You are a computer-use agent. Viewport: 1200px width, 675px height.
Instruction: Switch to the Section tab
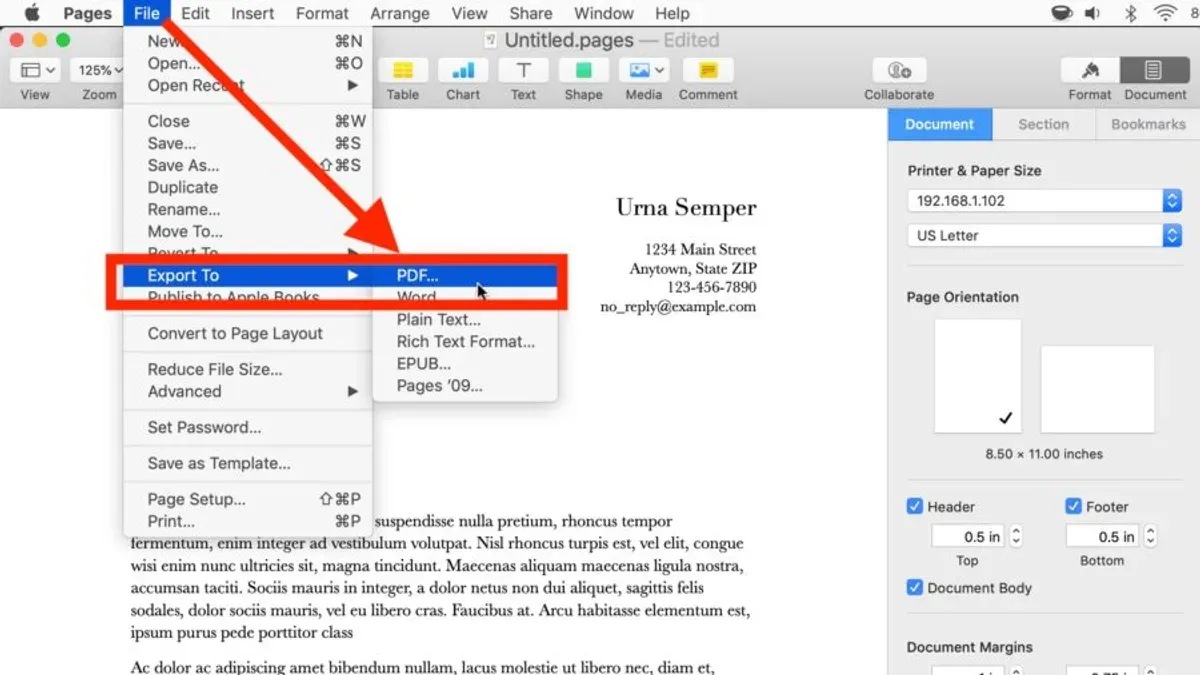tap(1043, 124)
